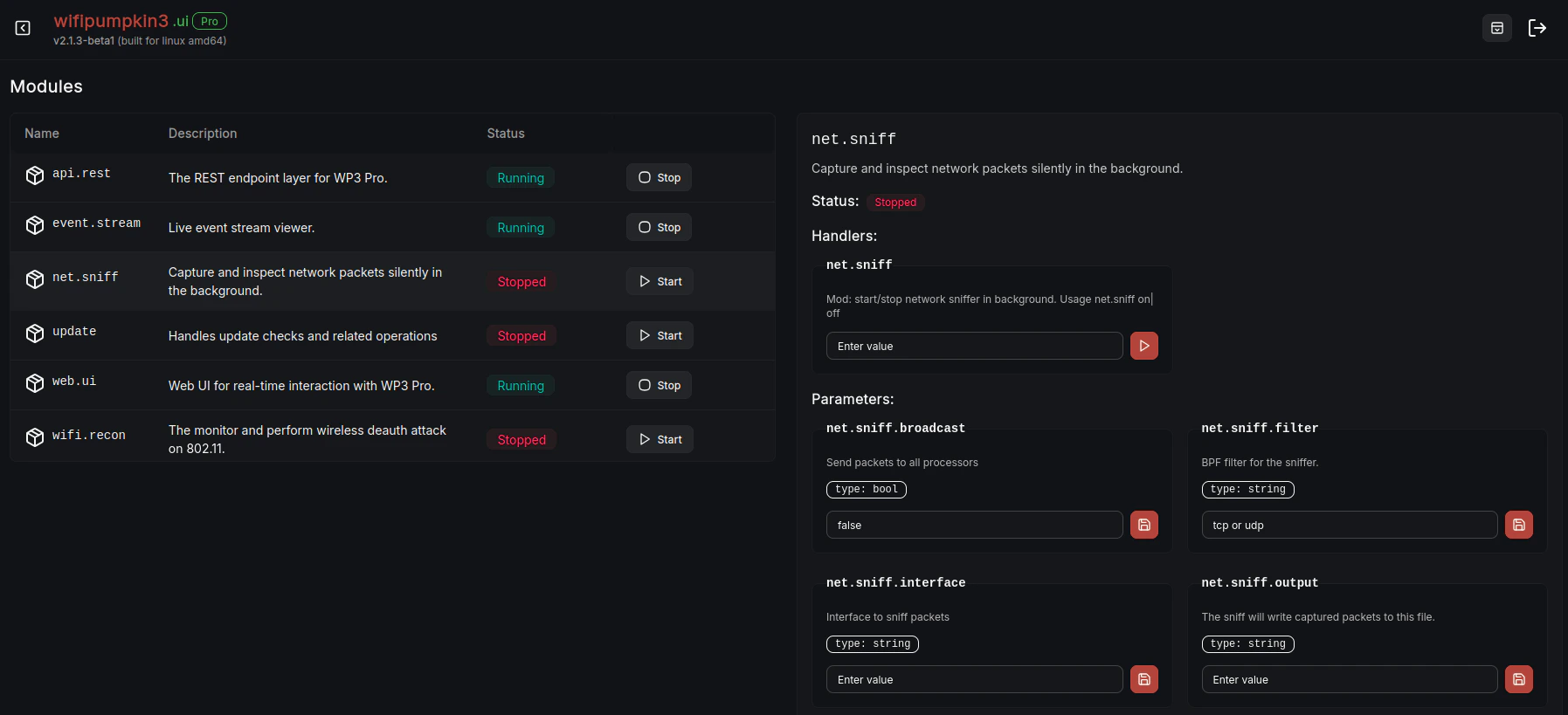This screenshot has width=1568, height=715.
Task: Edit the net.sniff.broadcast value field showing false
Action: pos(975,525)
